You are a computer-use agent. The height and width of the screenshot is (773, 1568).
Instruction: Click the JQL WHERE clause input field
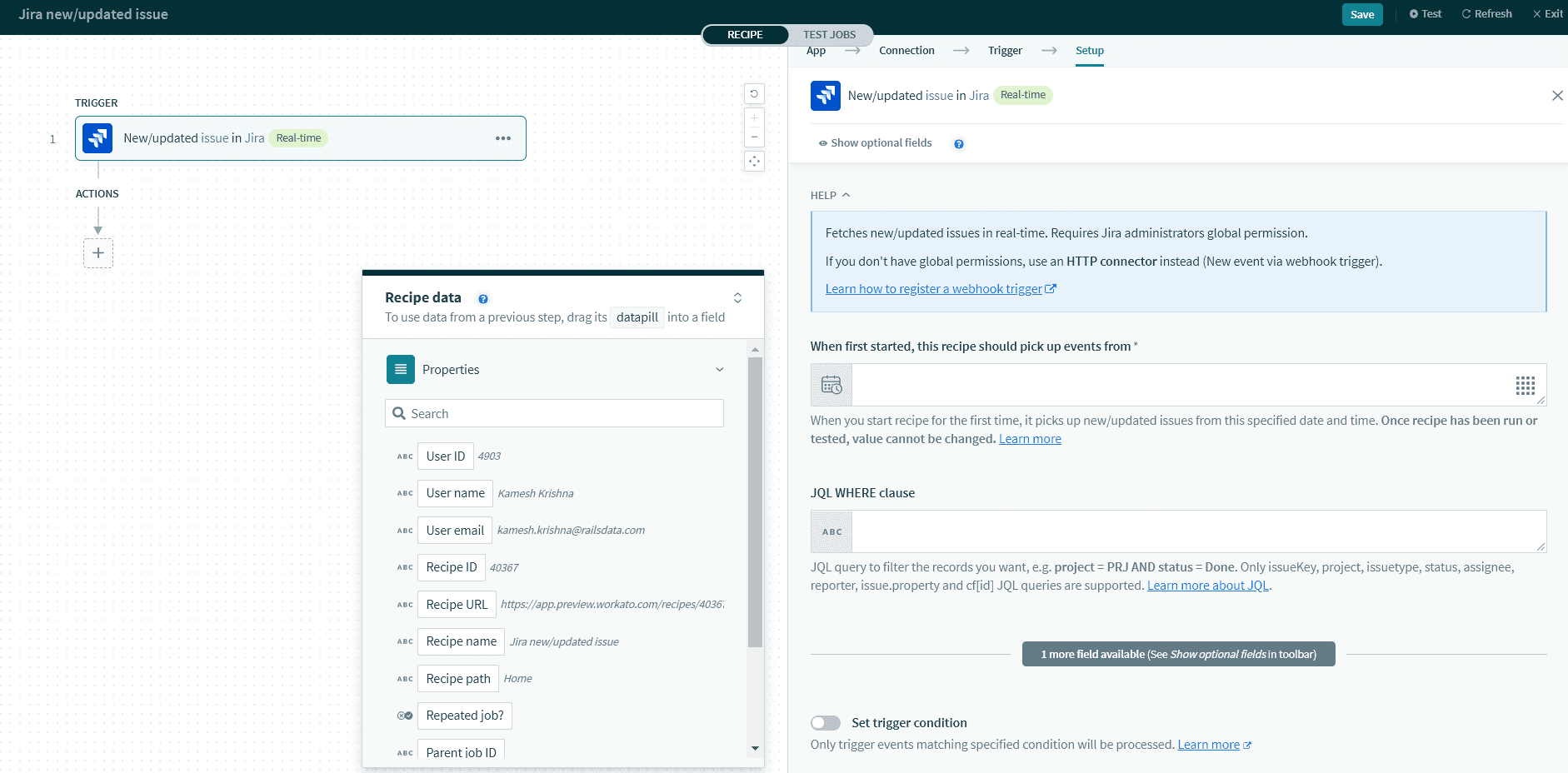pos(1198,531)
